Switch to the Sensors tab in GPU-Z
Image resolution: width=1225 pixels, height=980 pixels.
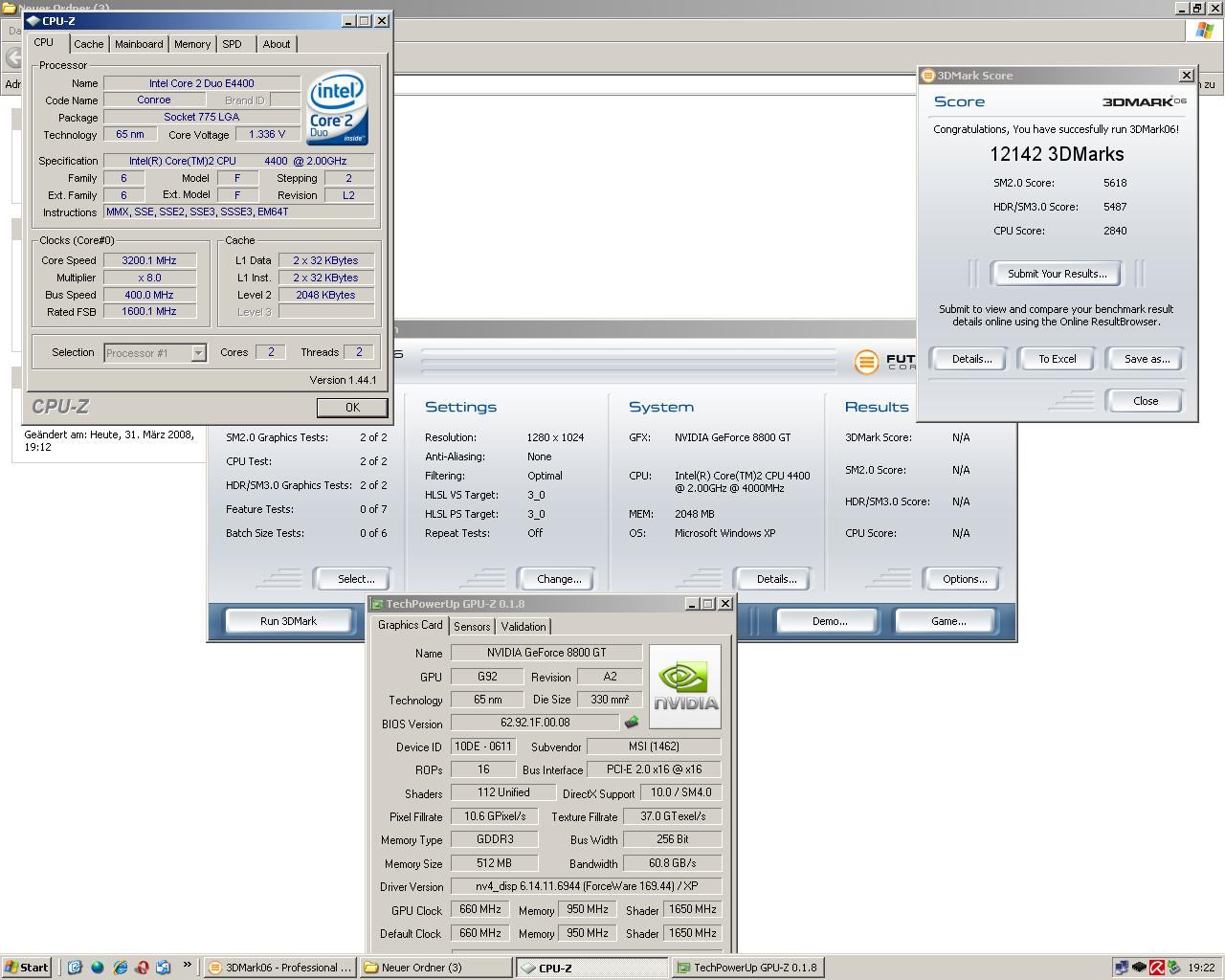coord(472,627)
